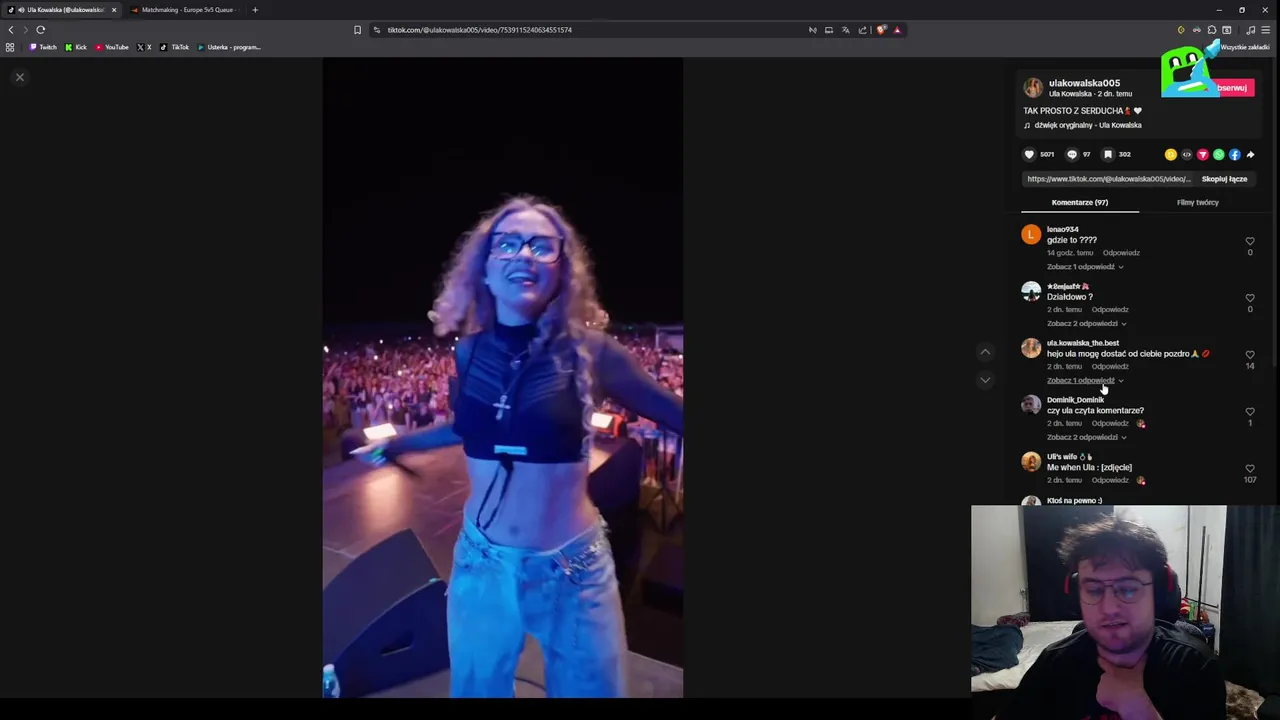The height and width of the screenshot is (720, 1280).
Task: Open the Usterka bookmark
Action: [229, 47]
